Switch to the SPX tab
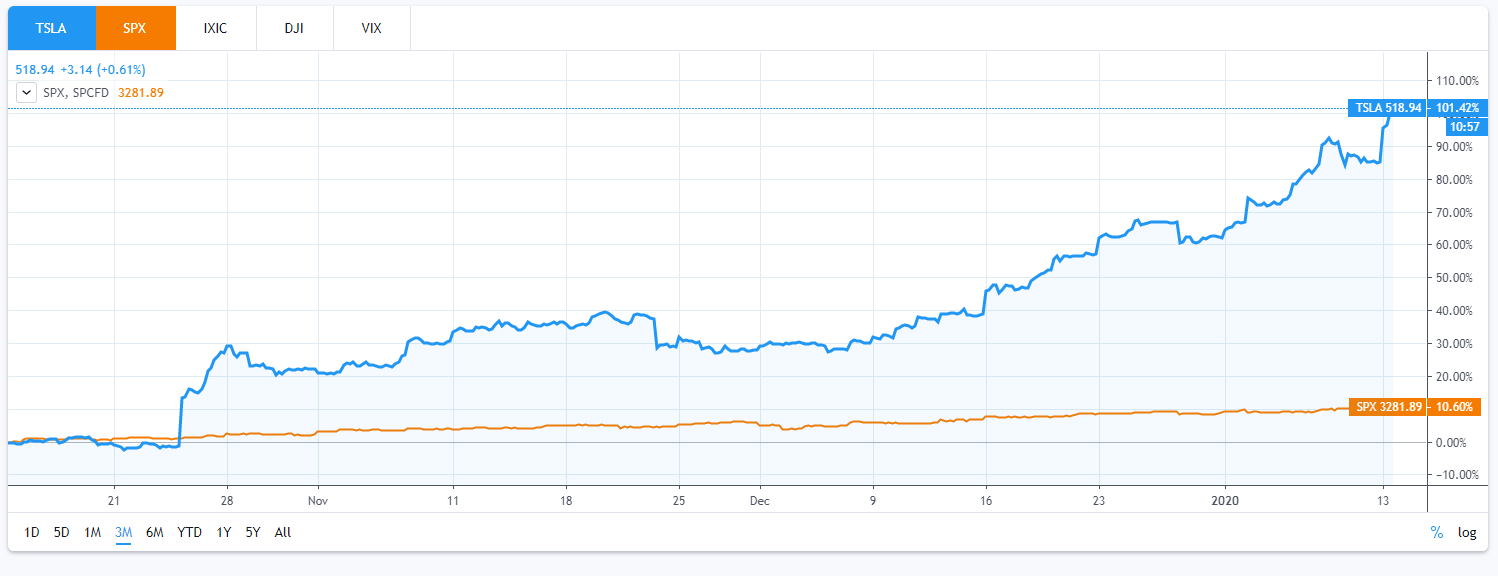 [x=135, y=28]
